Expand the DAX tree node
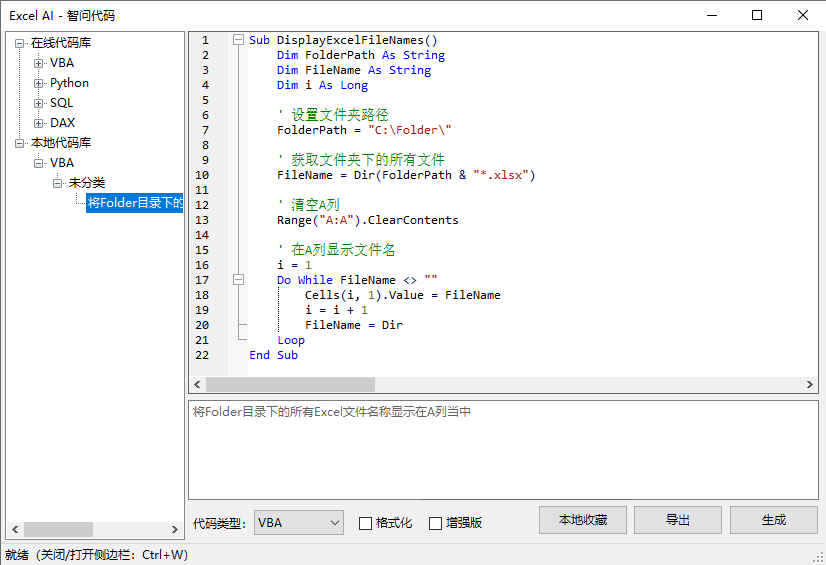The height and width of the screenshot is (565, 826). [x=38, y=123]
